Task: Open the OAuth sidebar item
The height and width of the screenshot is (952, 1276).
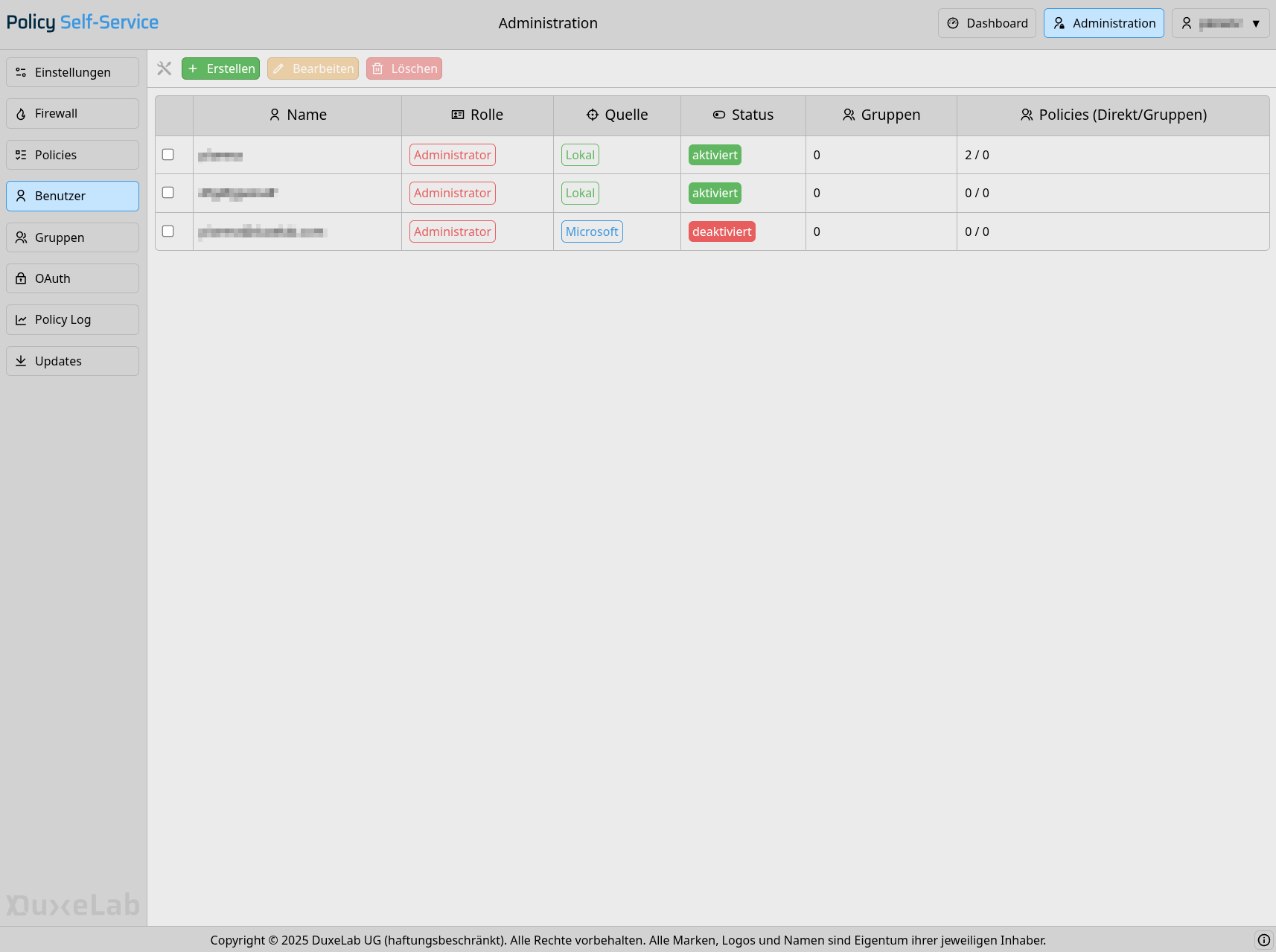Action: pos(72,278)
